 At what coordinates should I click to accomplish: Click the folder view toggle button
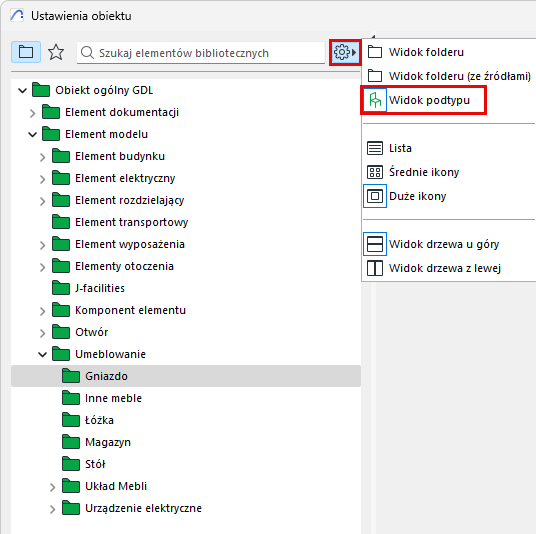(26, 52)
